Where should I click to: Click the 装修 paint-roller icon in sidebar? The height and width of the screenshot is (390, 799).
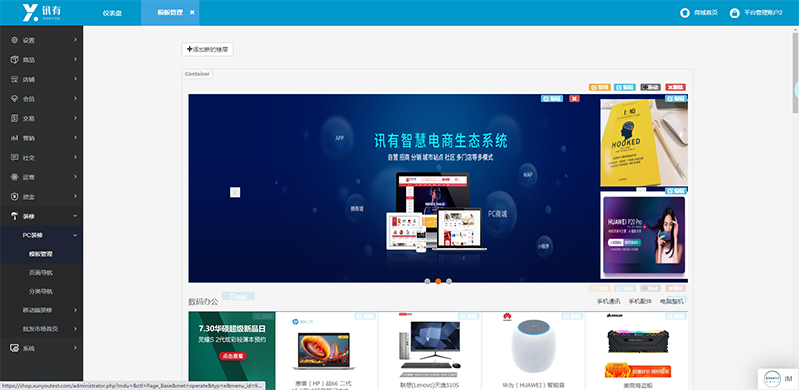pos(14,216)
